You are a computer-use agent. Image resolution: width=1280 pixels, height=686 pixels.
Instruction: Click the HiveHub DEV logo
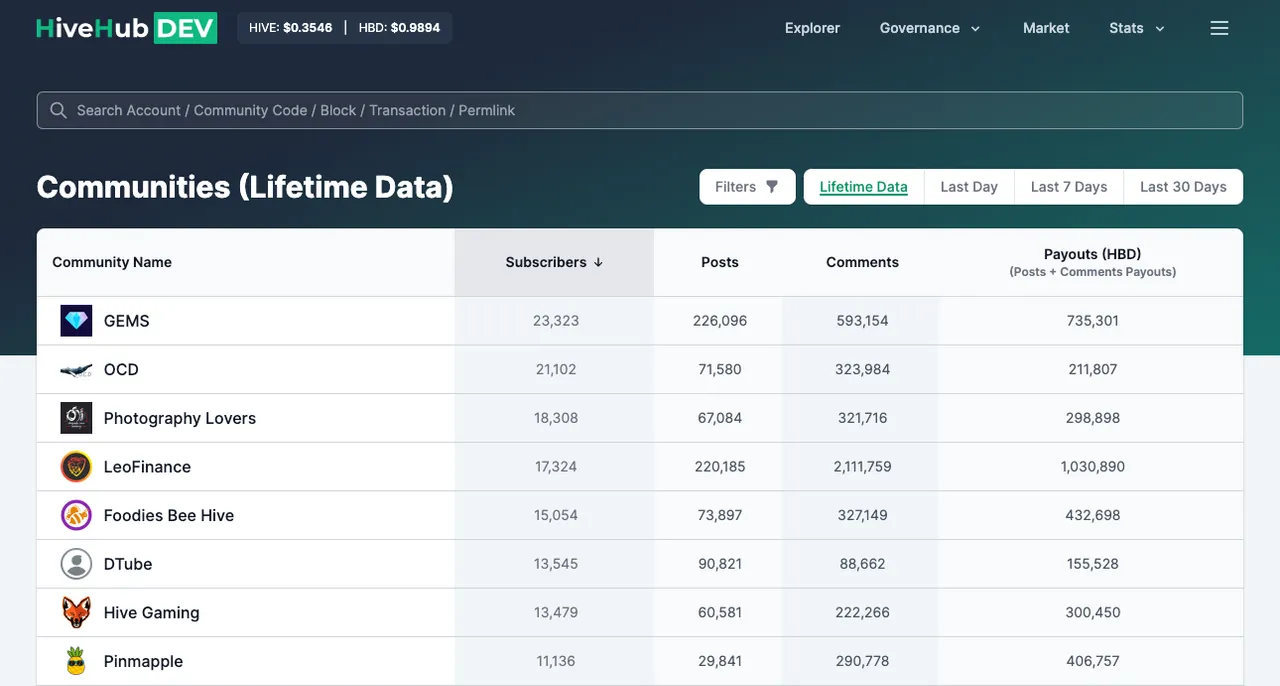127,28
